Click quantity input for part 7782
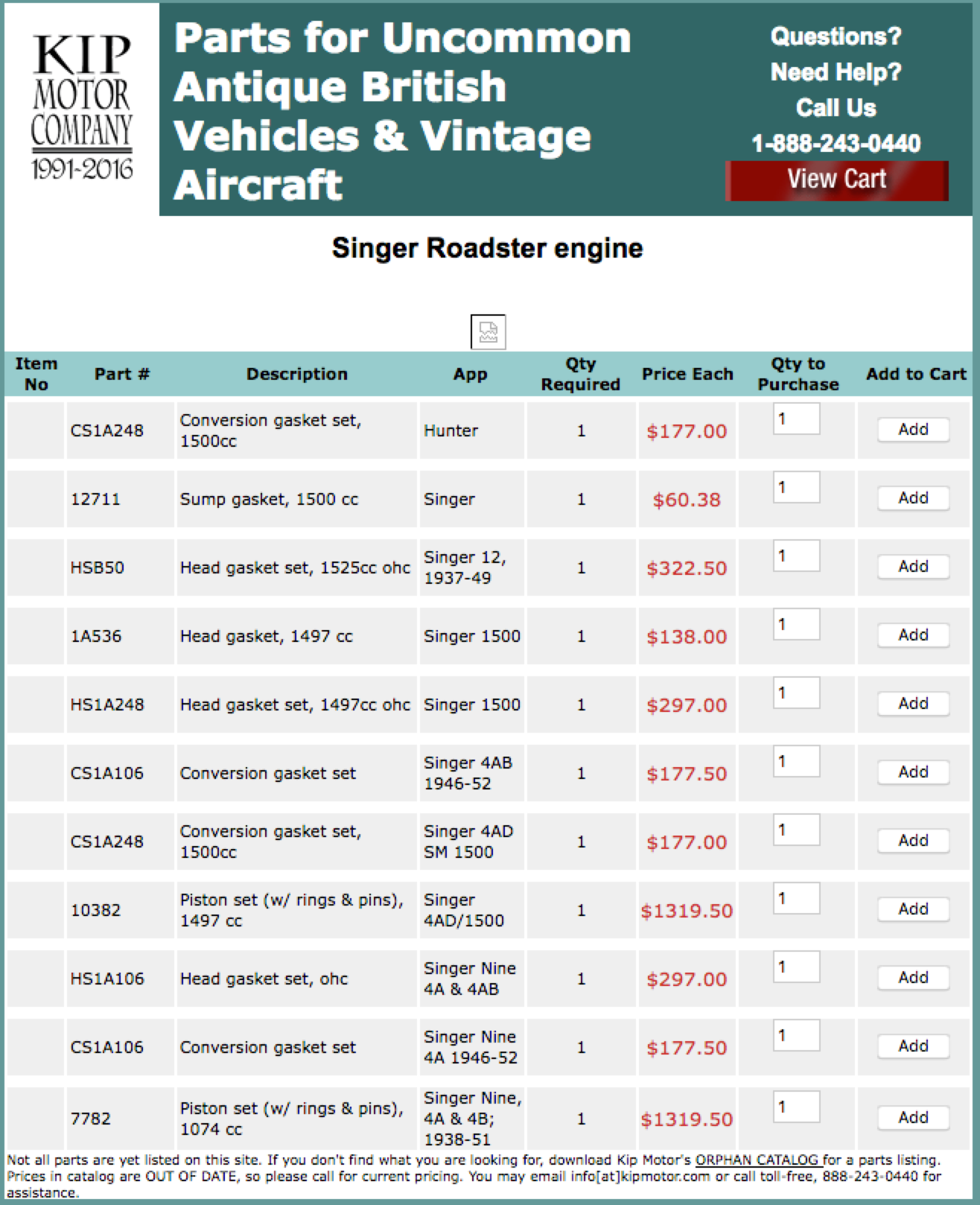 click(796, 1107)
